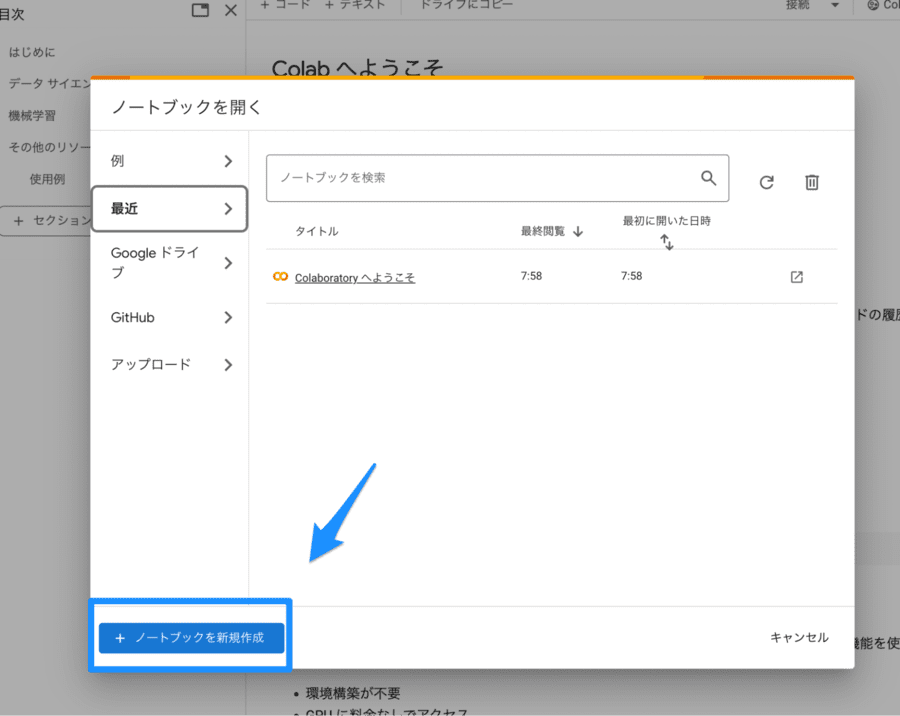Image resolution: width=900 pixels, height=716 pixels.
Task: Select the Google ドライブ tab
Action: (169, 263)
